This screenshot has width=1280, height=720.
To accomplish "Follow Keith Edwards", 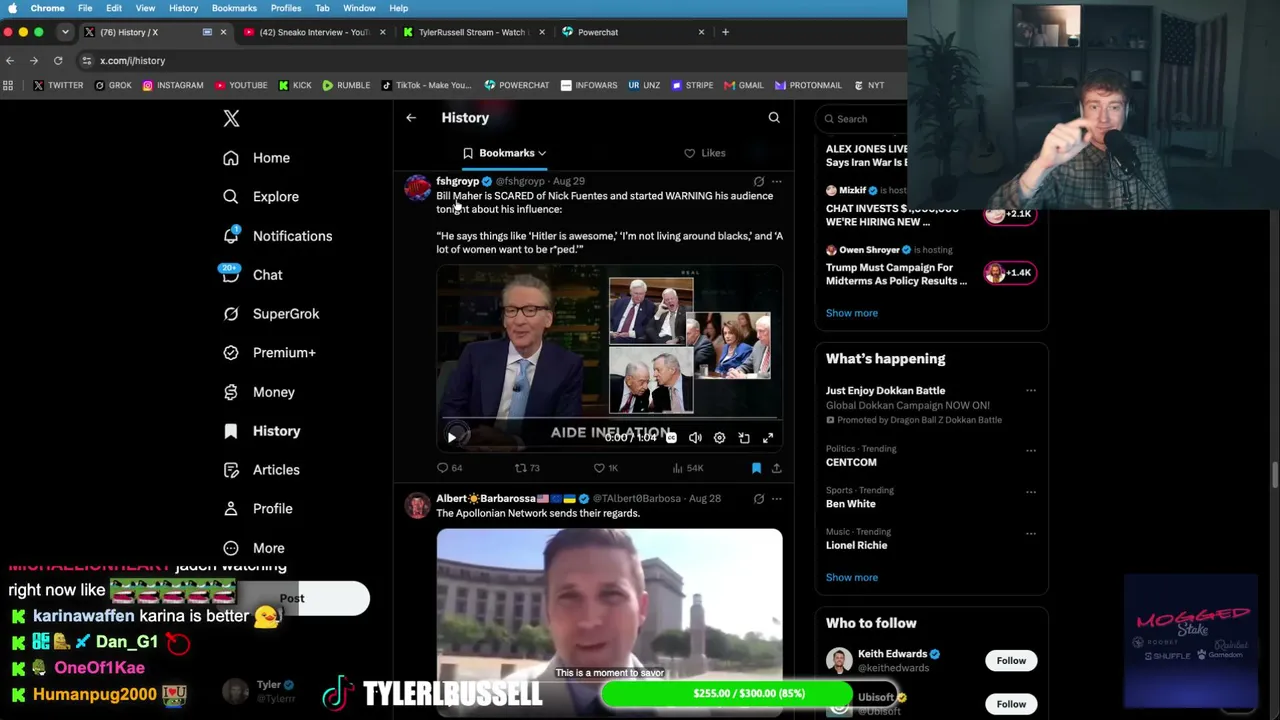I will 1011,661.
